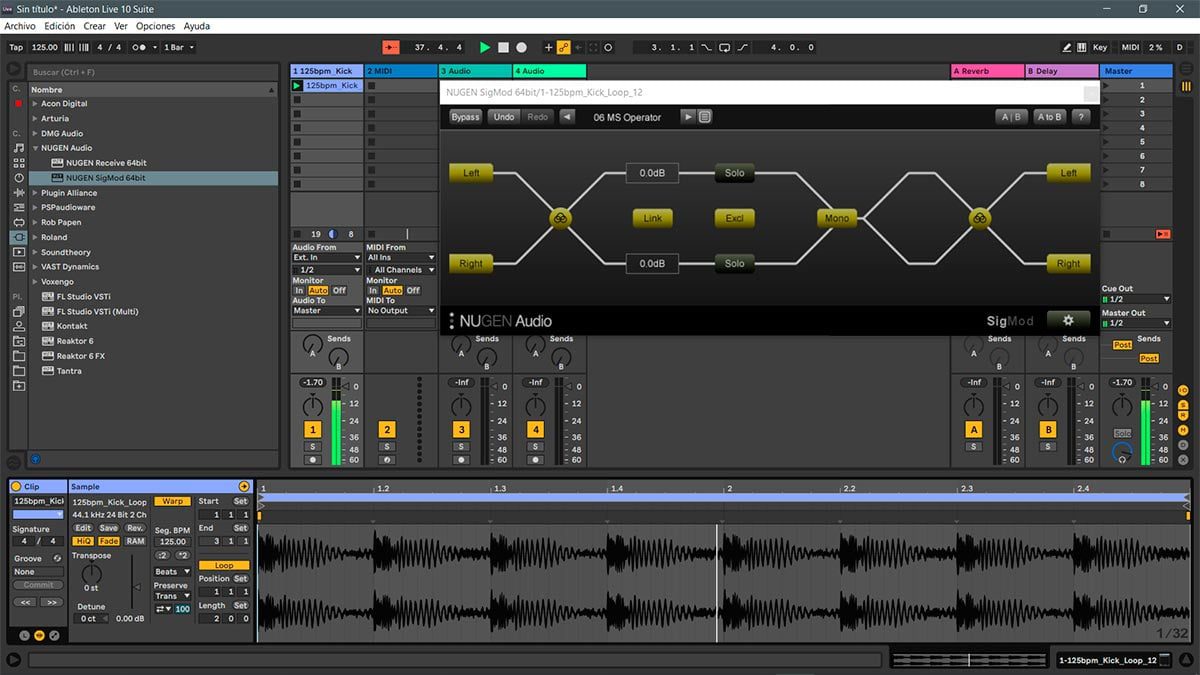Screen dimensions: 1200x675
Task: Click the SigMod help question mark button
Action: tap(1080, 117)
